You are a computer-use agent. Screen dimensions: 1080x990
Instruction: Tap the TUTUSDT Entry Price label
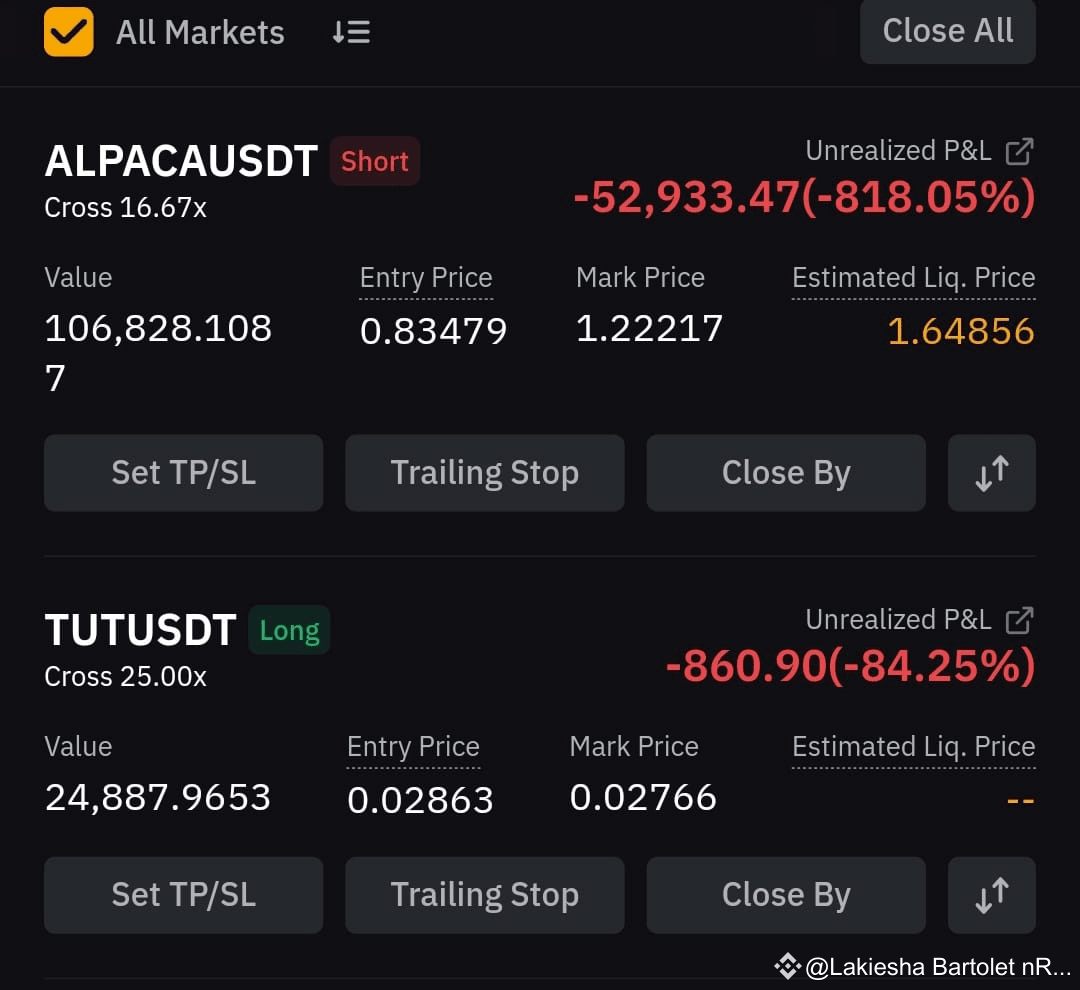tap(413, 747)
